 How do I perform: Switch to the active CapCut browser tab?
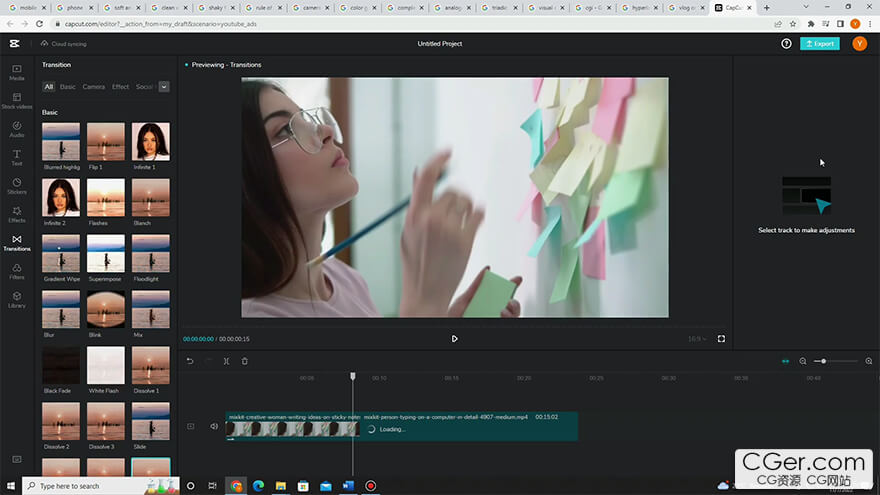tap(732, 8)
